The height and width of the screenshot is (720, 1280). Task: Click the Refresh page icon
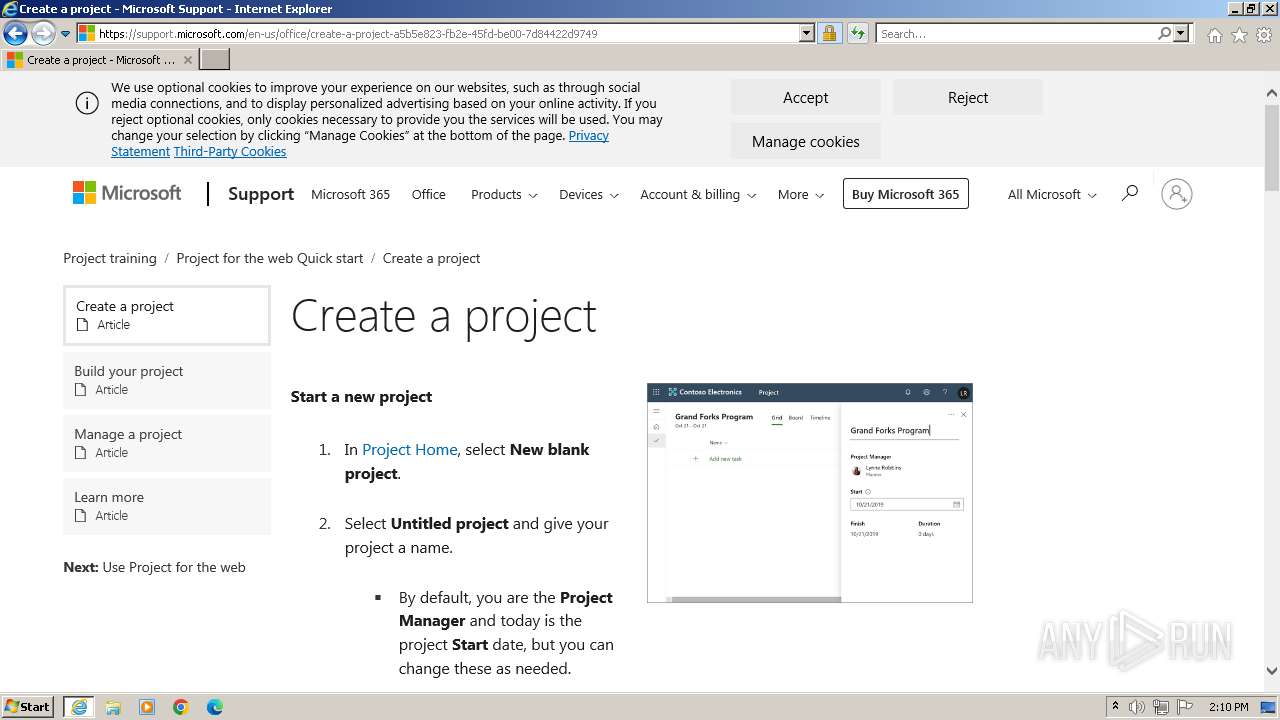(x=857, y=33)
